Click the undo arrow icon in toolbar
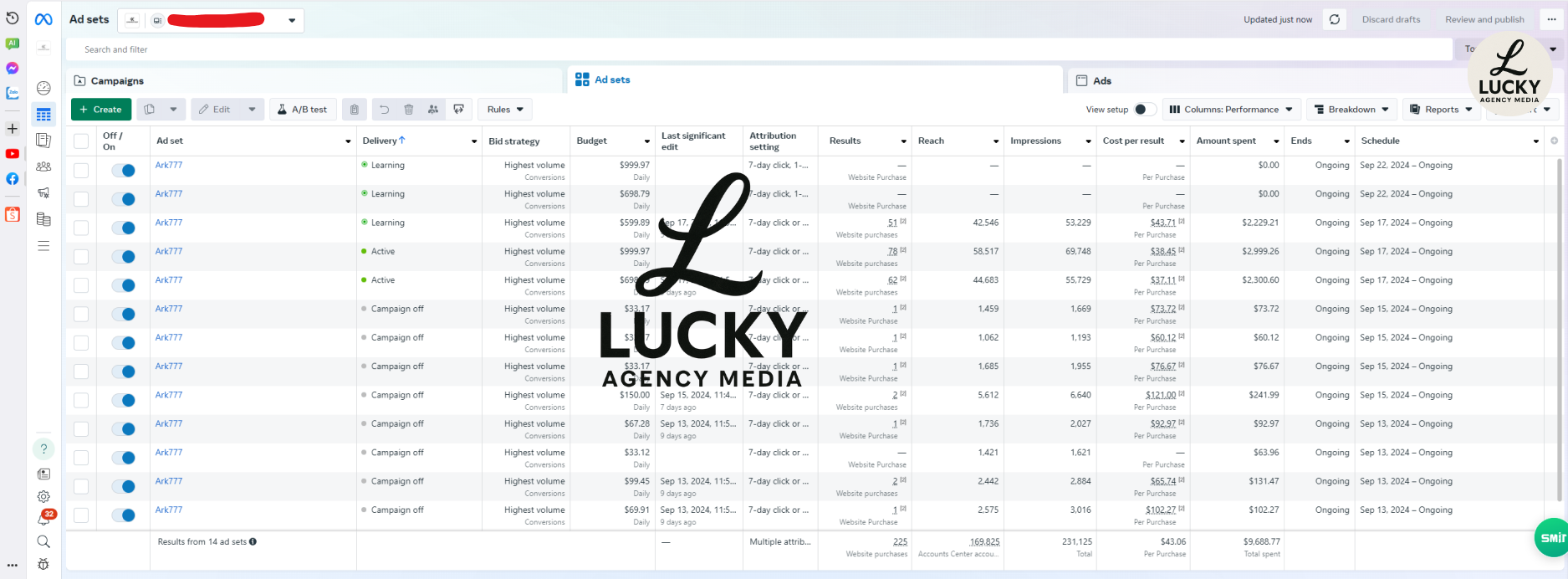This screenshot has width=1568, height=579. click(x=384, y=110)
